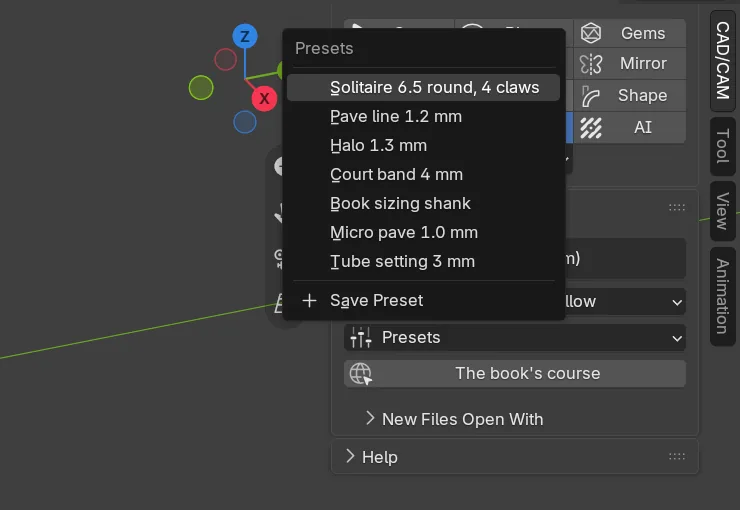Open the dropdown ending in 'llow'
Image resolution: width=740 pixels, height=510 pixels.
625,301
